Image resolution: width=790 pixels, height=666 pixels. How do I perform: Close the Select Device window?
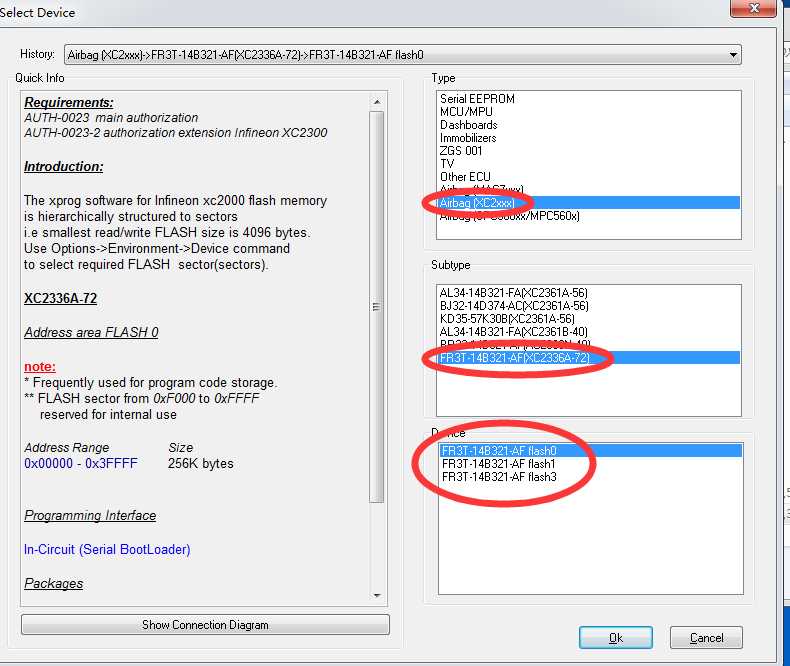tap(749, 9)
